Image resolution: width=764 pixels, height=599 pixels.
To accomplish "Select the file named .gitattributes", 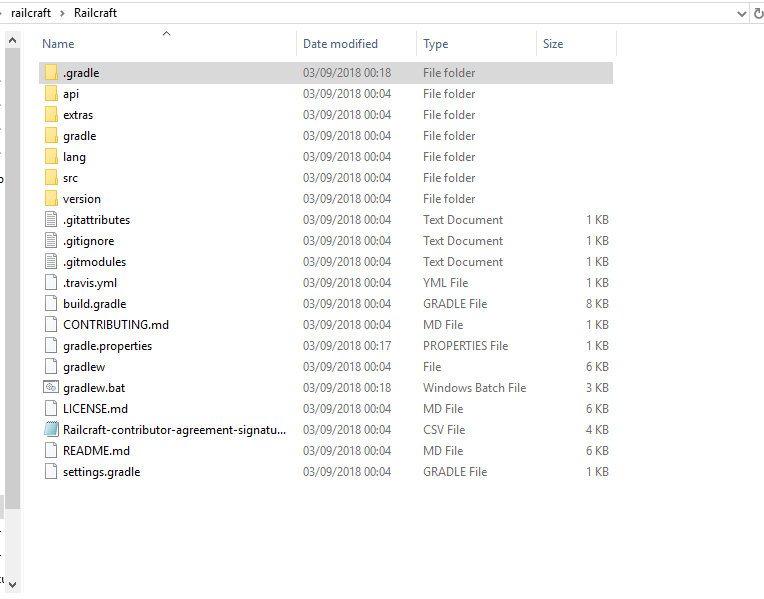I will [x=96, y=220].
